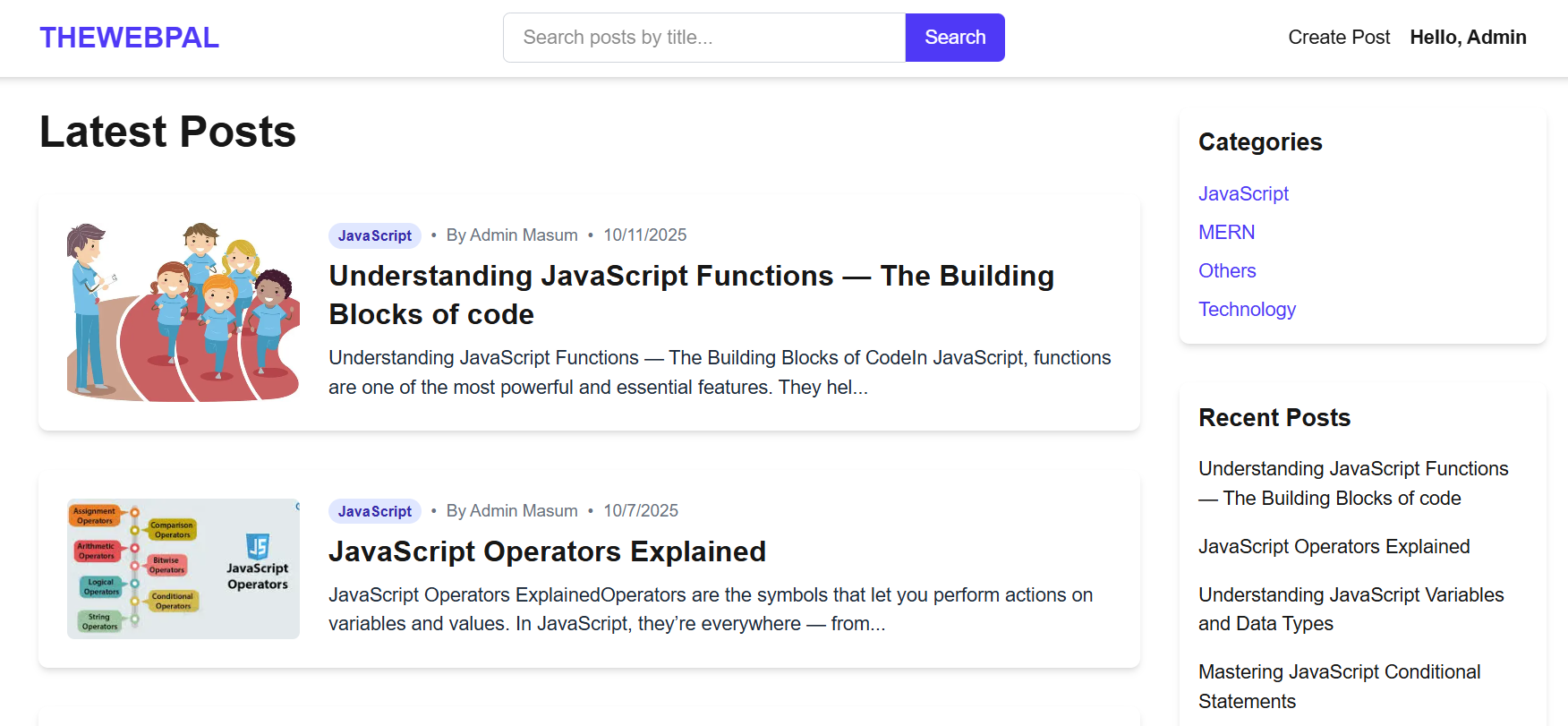Select the Others category

point(1227,270)
